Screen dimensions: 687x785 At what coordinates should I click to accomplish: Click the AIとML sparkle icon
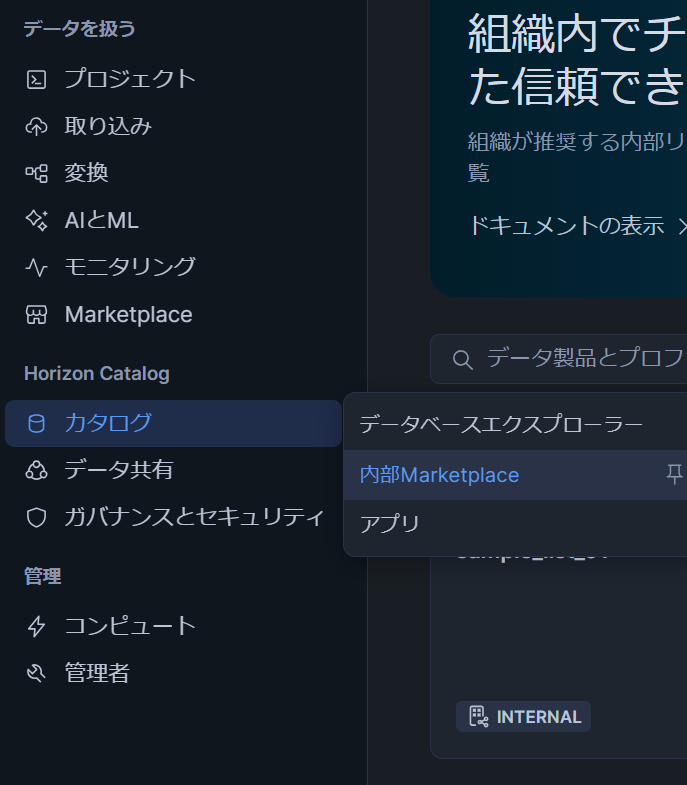[36, 220]
